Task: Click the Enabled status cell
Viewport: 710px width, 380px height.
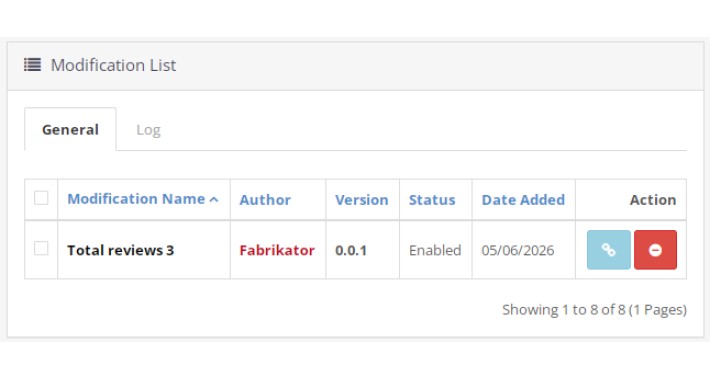Action: [436, 250]
